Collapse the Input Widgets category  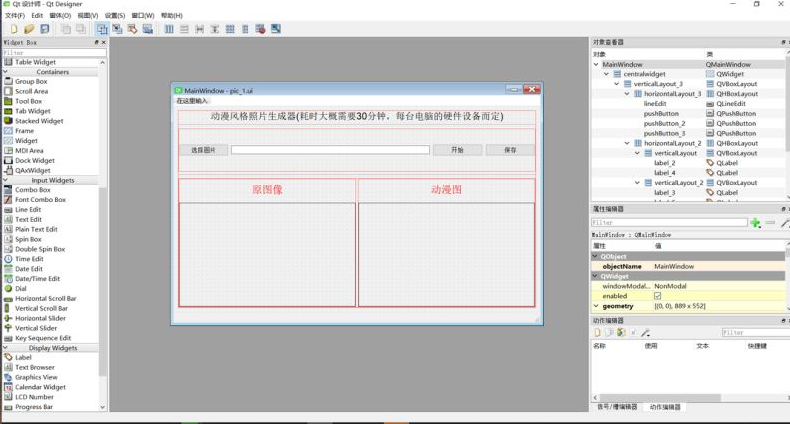(x=6, y=180)
